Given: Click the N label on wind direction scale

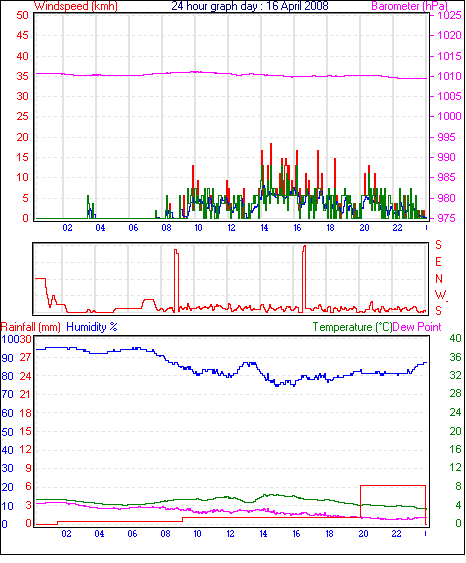Looking at the screenshot, I should click(x=439, y=279).
